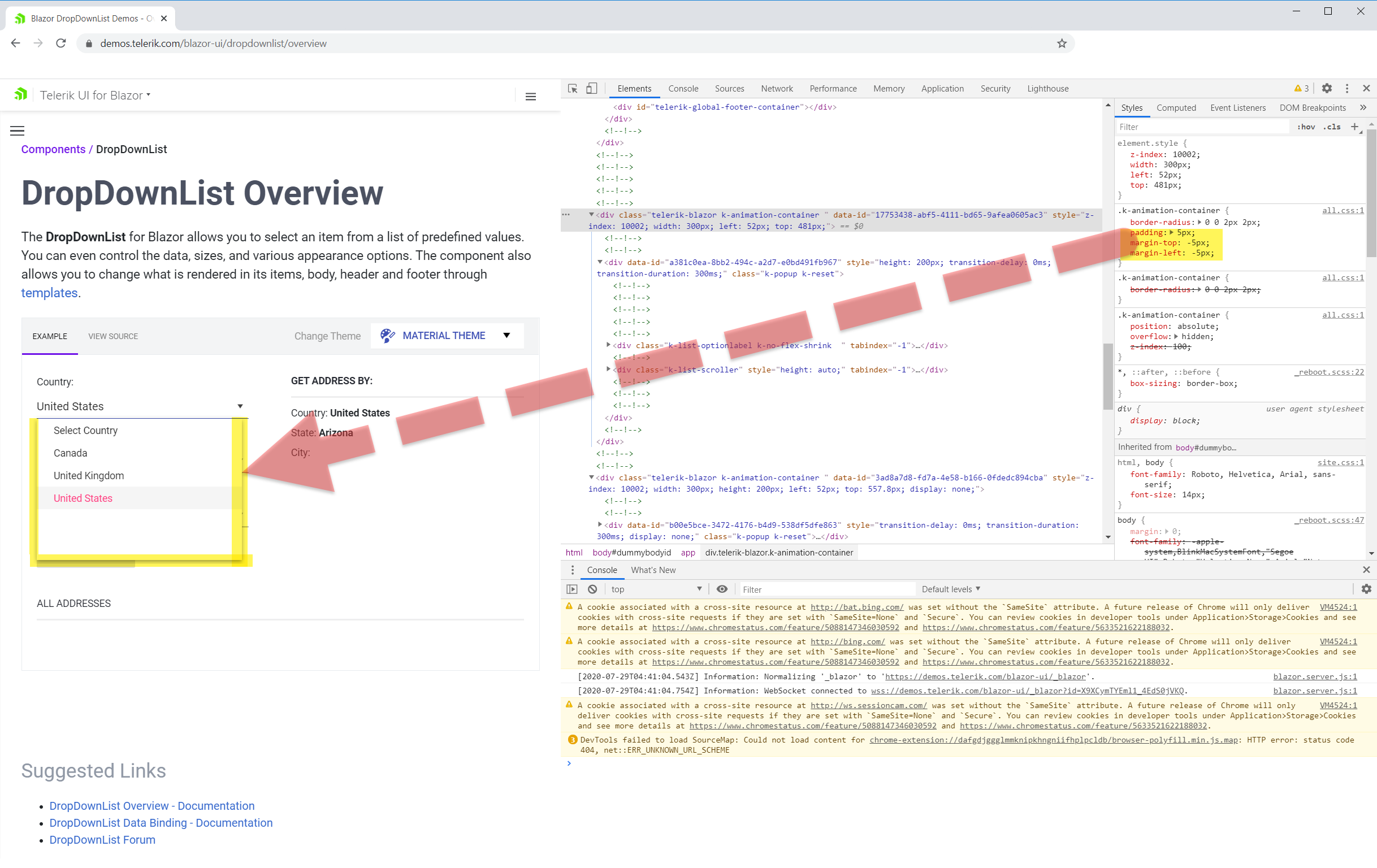The image size is (1377, 868).
Task: Select Canada from the country list
Action: pos(70,453)
